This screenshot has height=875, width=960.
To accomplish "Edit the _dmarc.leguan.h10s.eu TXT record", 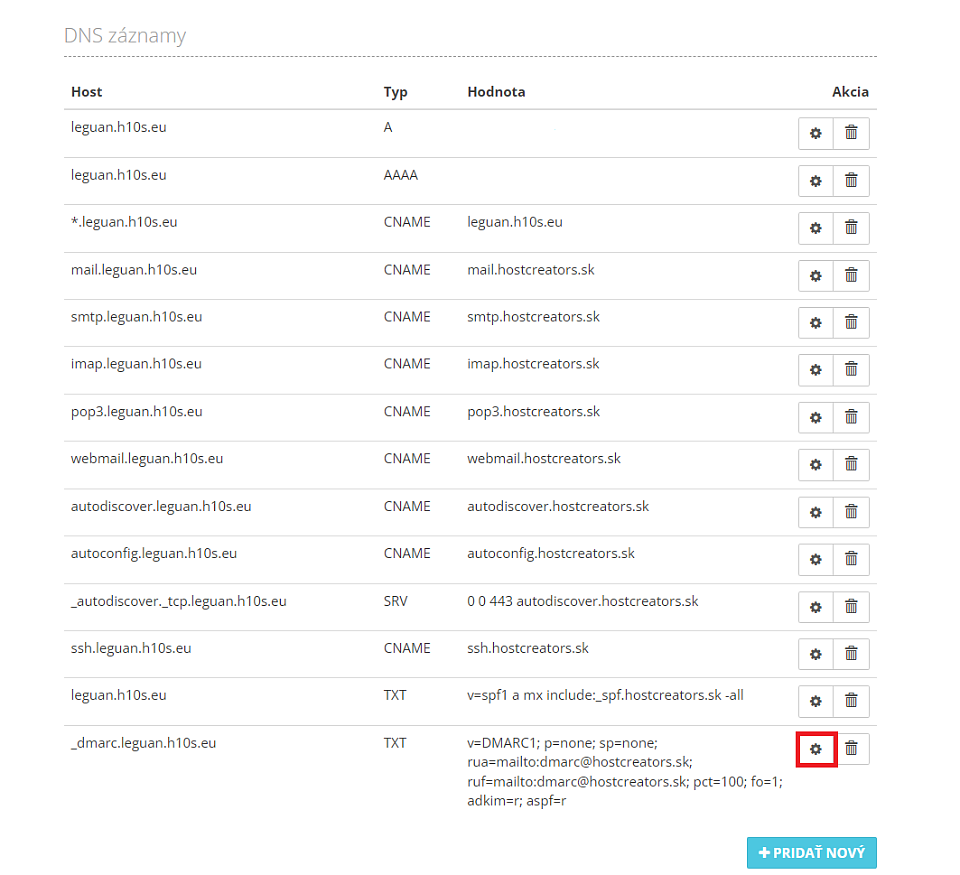I will (x=816, y=749).
